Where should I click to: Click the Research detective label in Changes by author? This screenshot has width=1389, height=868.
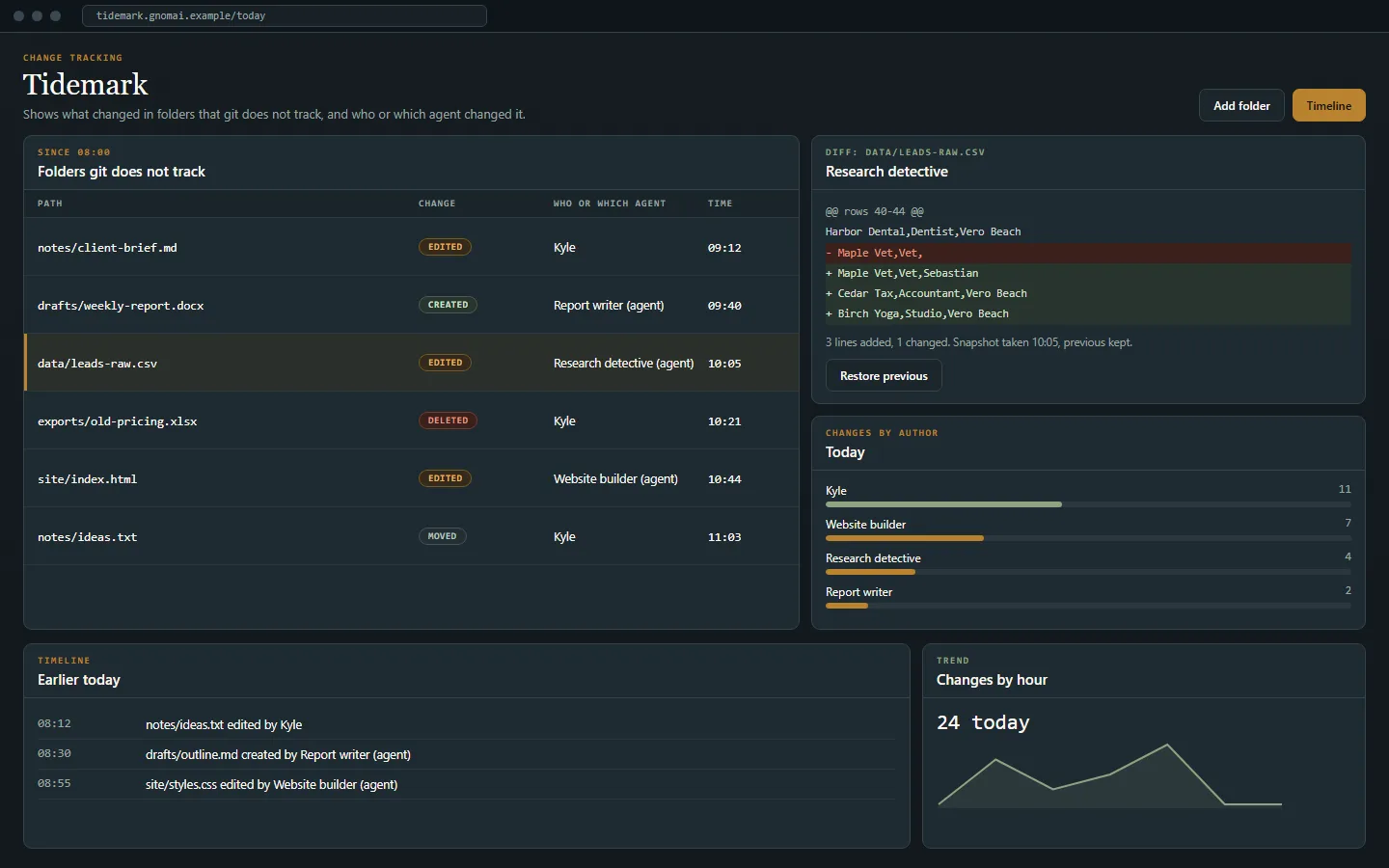(873, 558)
